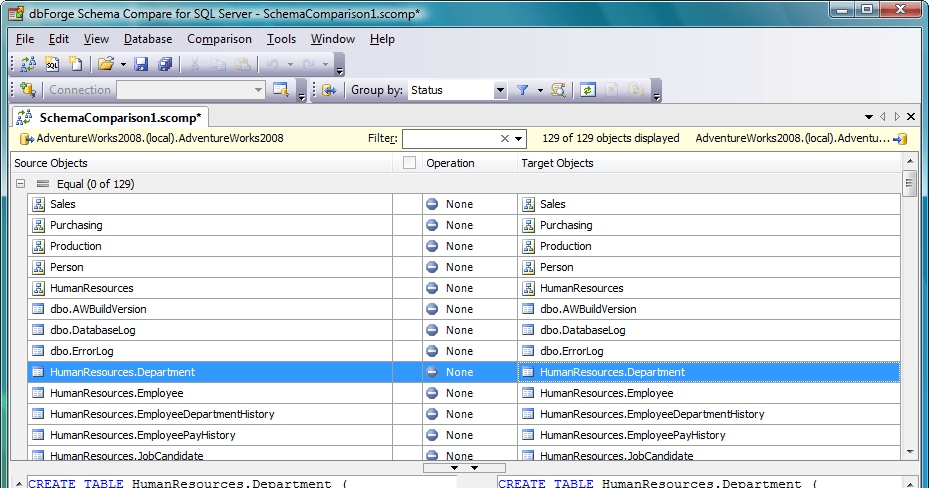Click the Save All icon
Screen dimensions: 929x488
165,64
